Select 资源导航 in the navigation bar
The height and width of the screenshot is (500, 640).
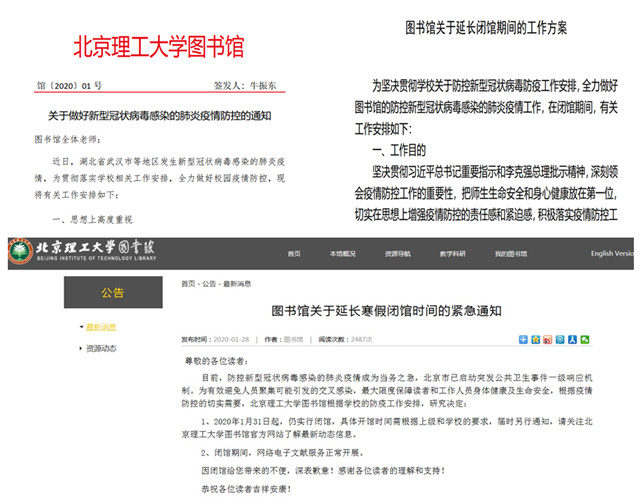[x=398, y=254]
